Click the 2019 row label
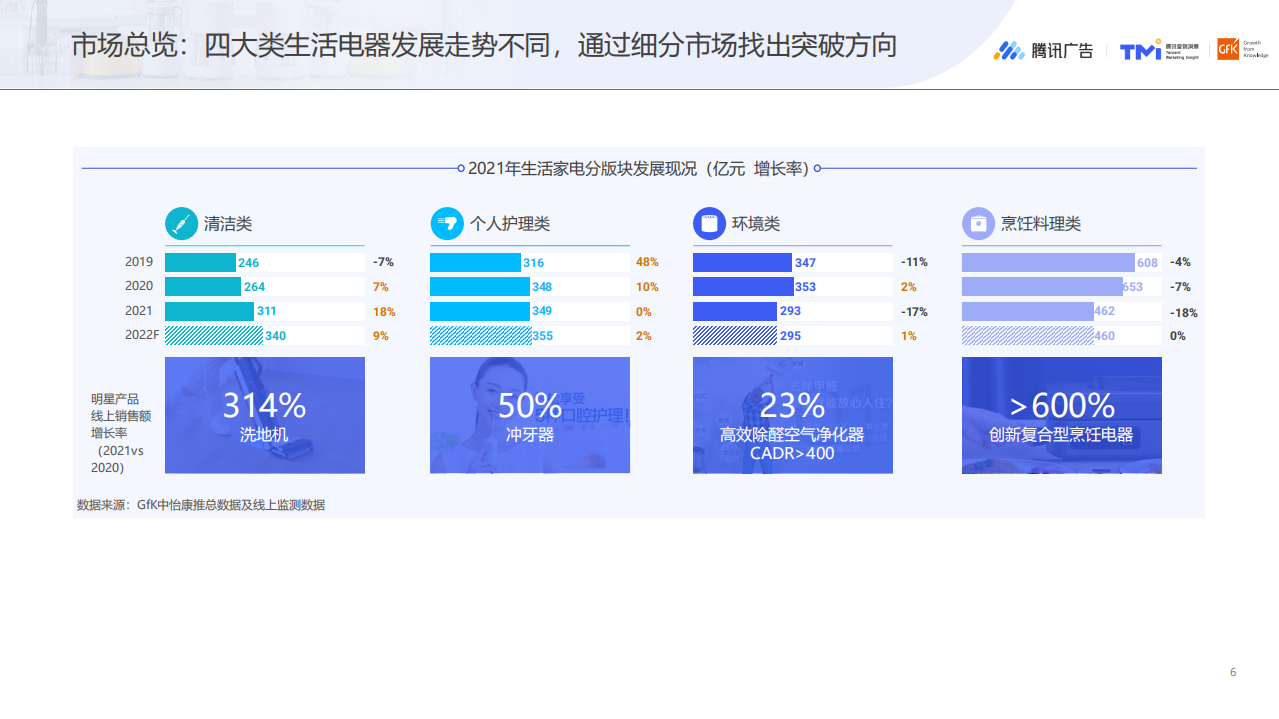 [x=138, y=261]
